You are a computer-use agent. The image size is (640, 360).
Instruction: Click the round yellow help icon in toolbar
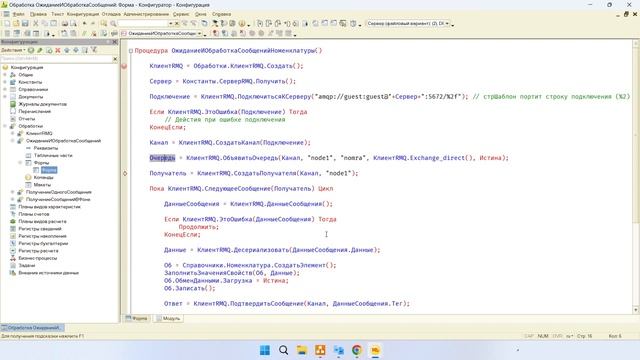242,24
